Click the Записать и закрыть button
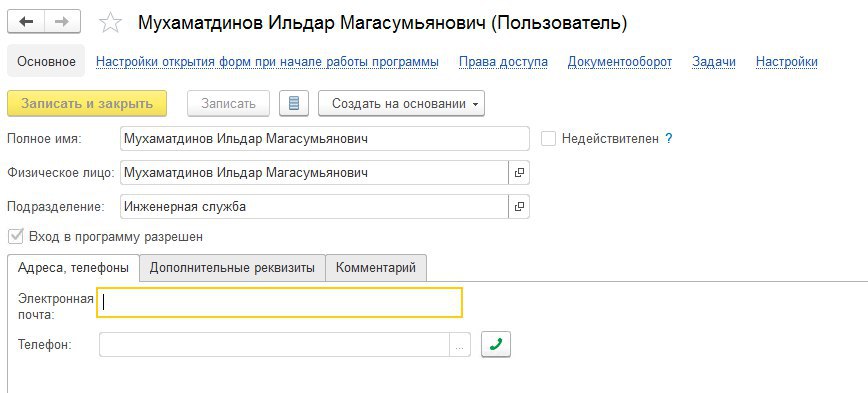The width and height of the screenshot is (868, 393). point(87,104)
